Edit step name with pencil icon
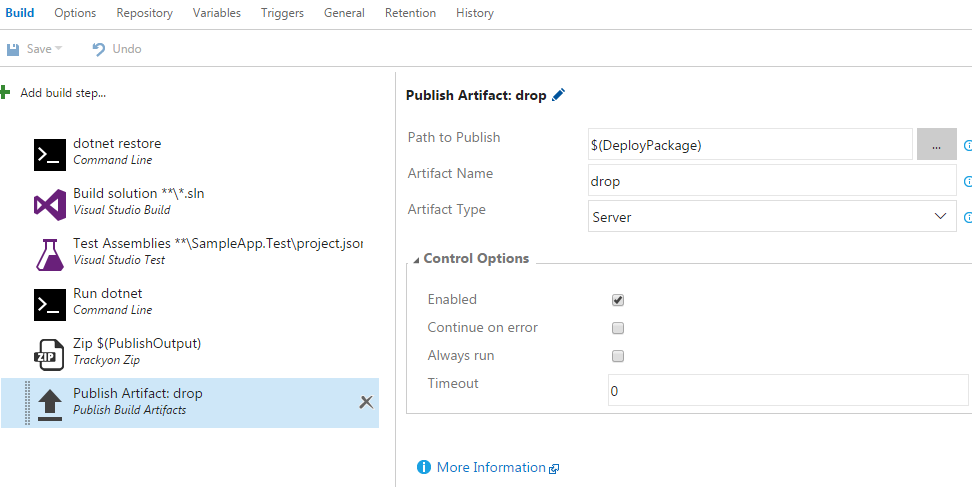Image resolution: width=972 pixels, height=487 pixels. click(x=558, y=95)
